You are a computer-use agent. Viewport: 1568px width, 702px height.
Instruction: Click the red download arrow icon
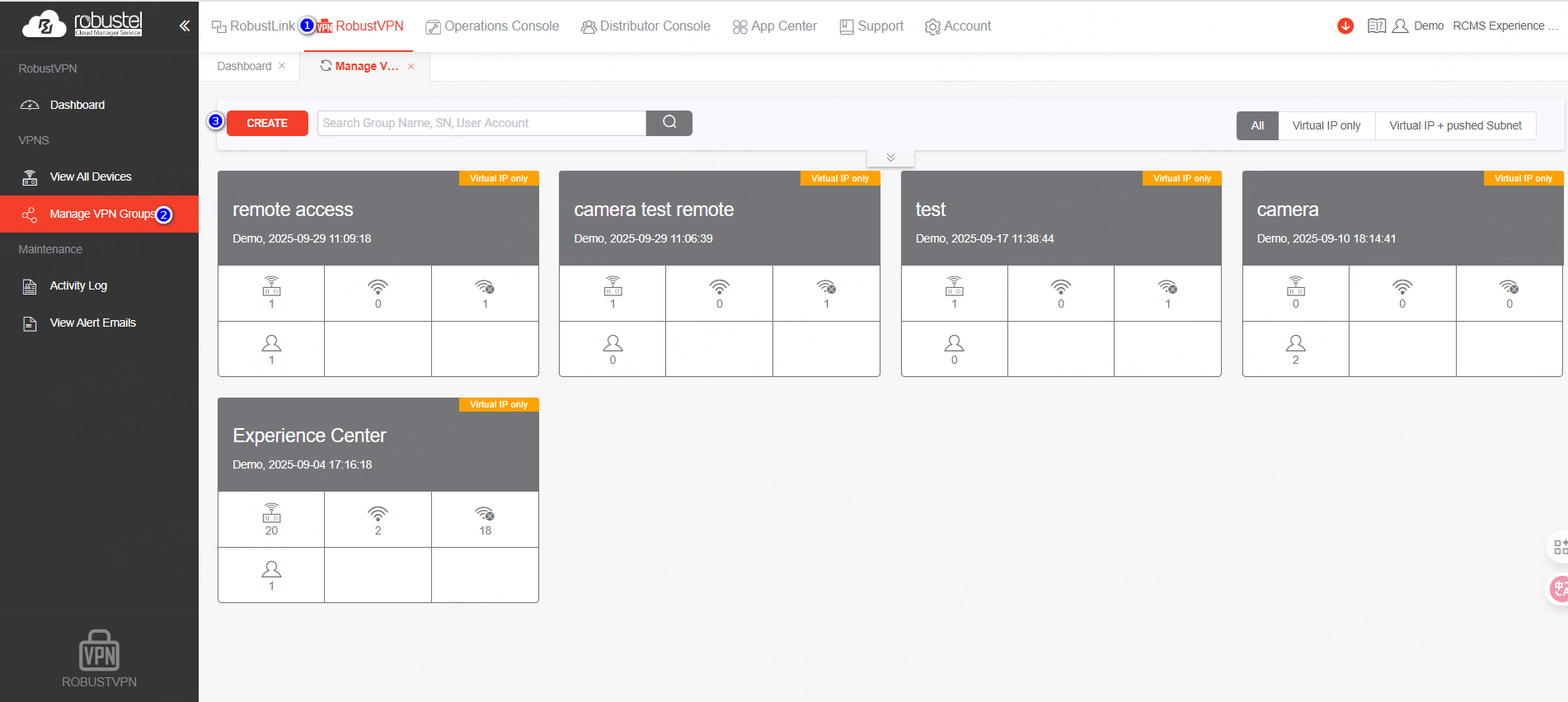click(1345, 26)
